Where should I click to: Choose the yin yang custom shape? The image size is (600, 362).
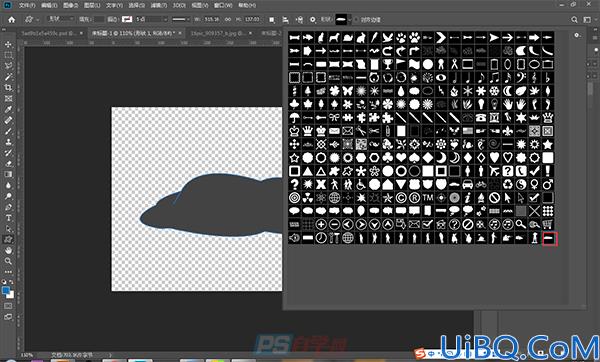coord(521,184)
